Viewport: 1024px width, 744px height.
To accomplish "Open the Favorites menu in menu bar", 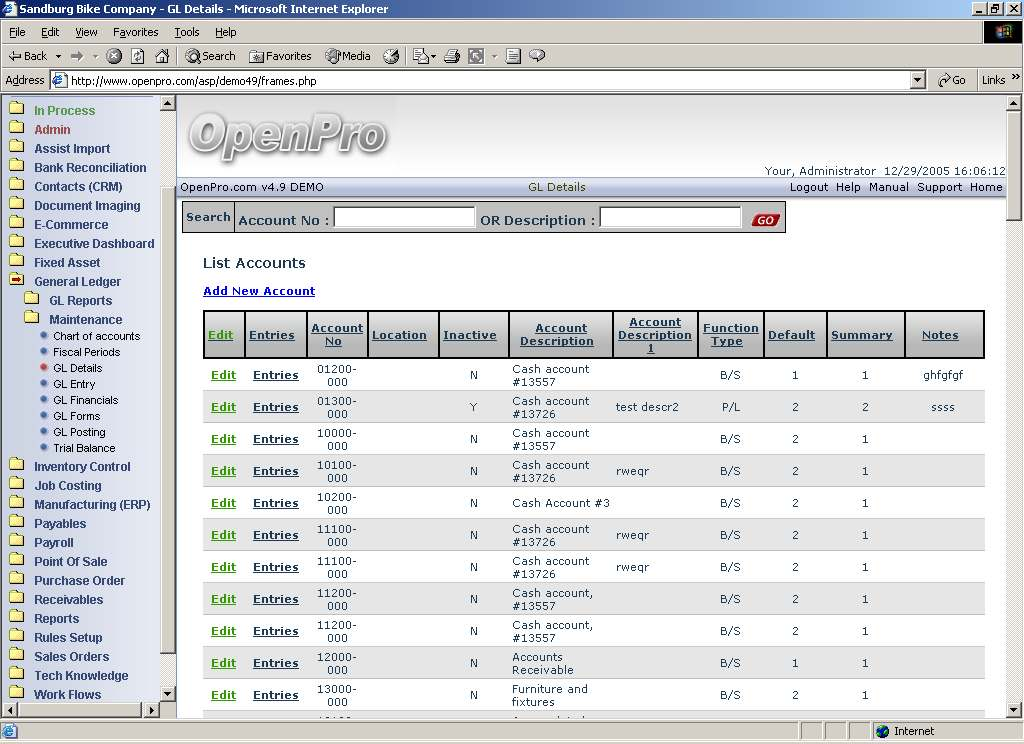I will (135, 32).
